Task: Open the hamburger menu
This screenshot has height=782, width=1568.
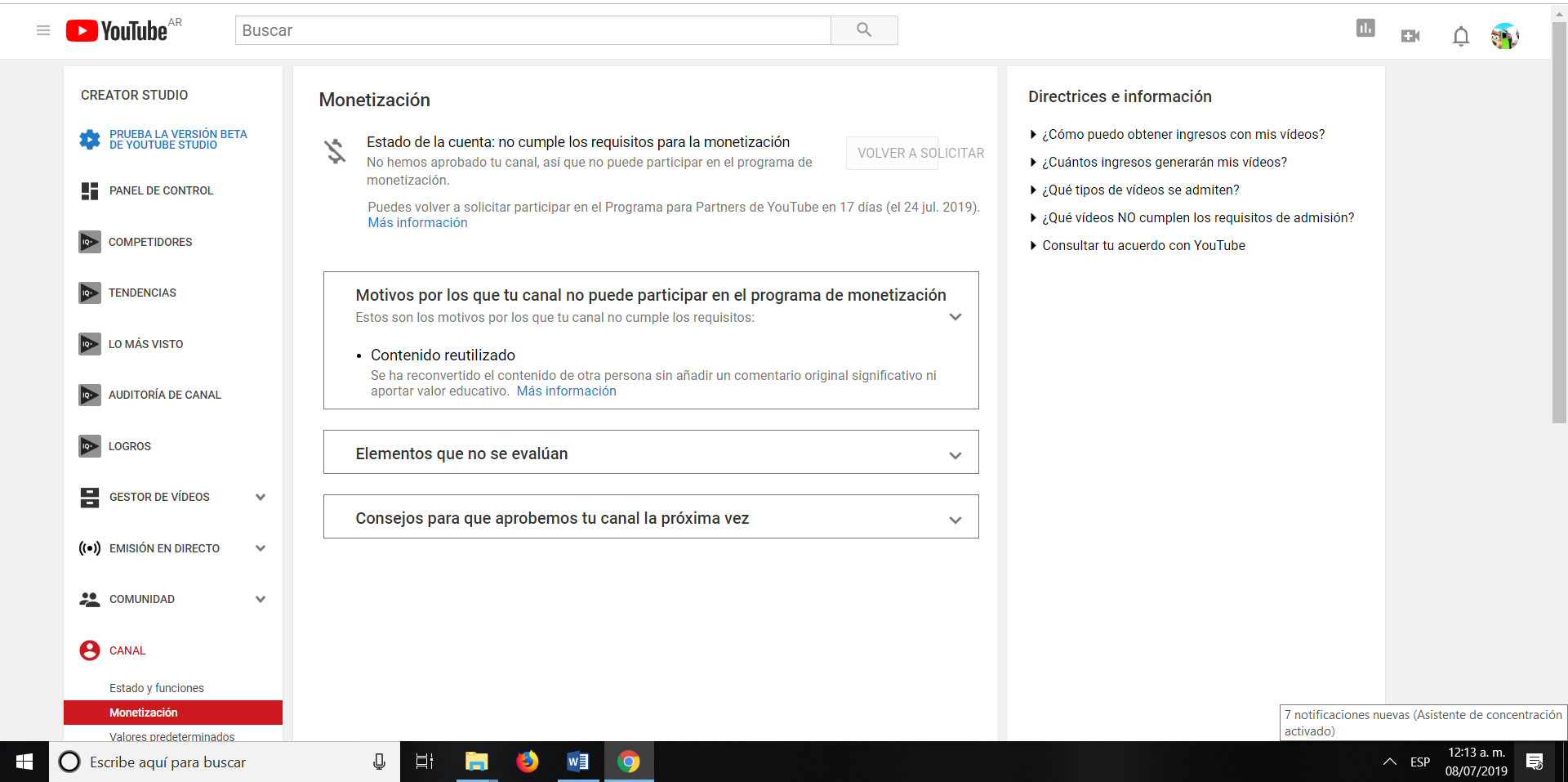Action: 42,30
